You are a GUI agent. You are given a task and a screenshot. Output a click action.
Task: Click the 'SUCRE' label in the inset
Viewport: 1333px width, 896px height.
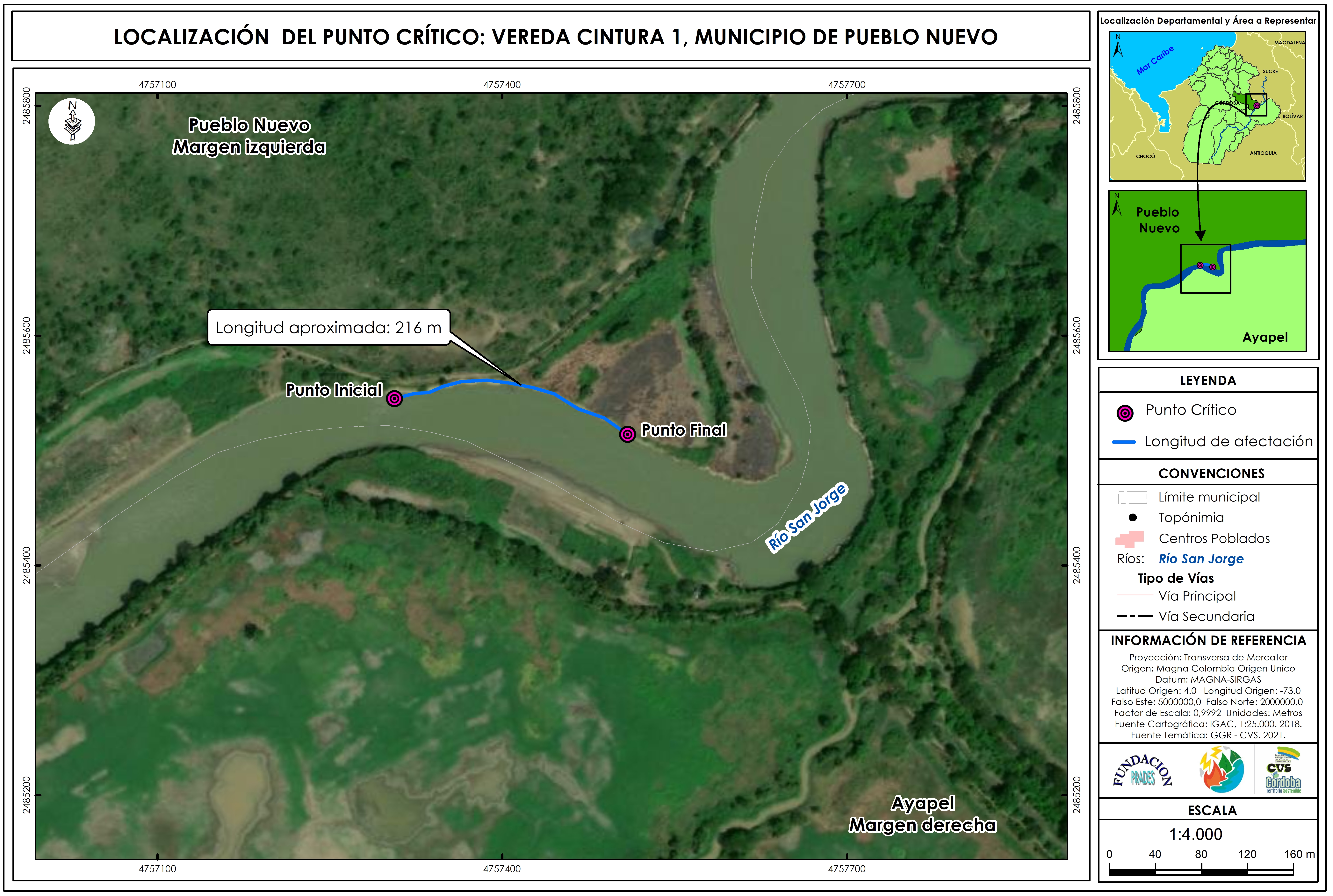[1270, 71]
